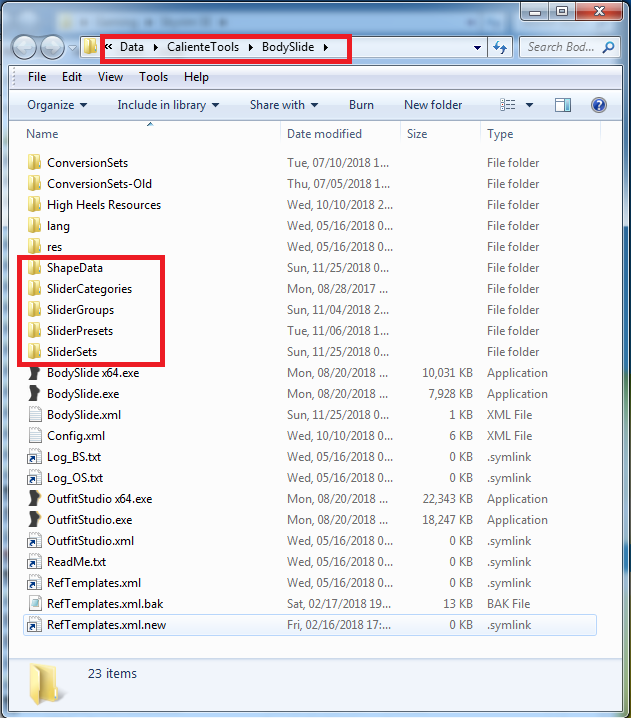Sort by the Name column header
631x718 pixels.
(x=42, y=134)
